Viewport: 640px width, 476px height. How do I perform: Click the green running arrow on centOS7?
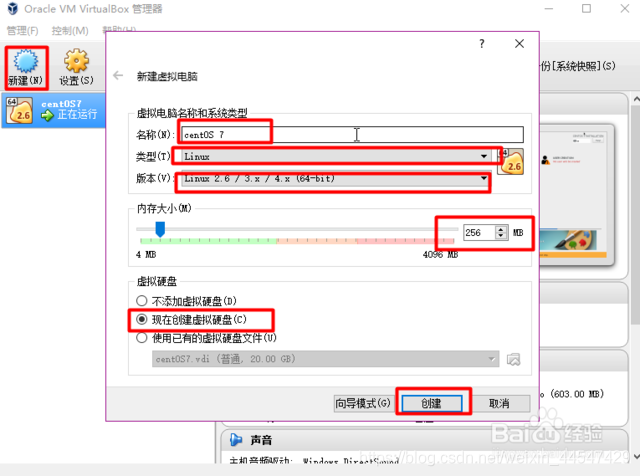coord(47,116)
